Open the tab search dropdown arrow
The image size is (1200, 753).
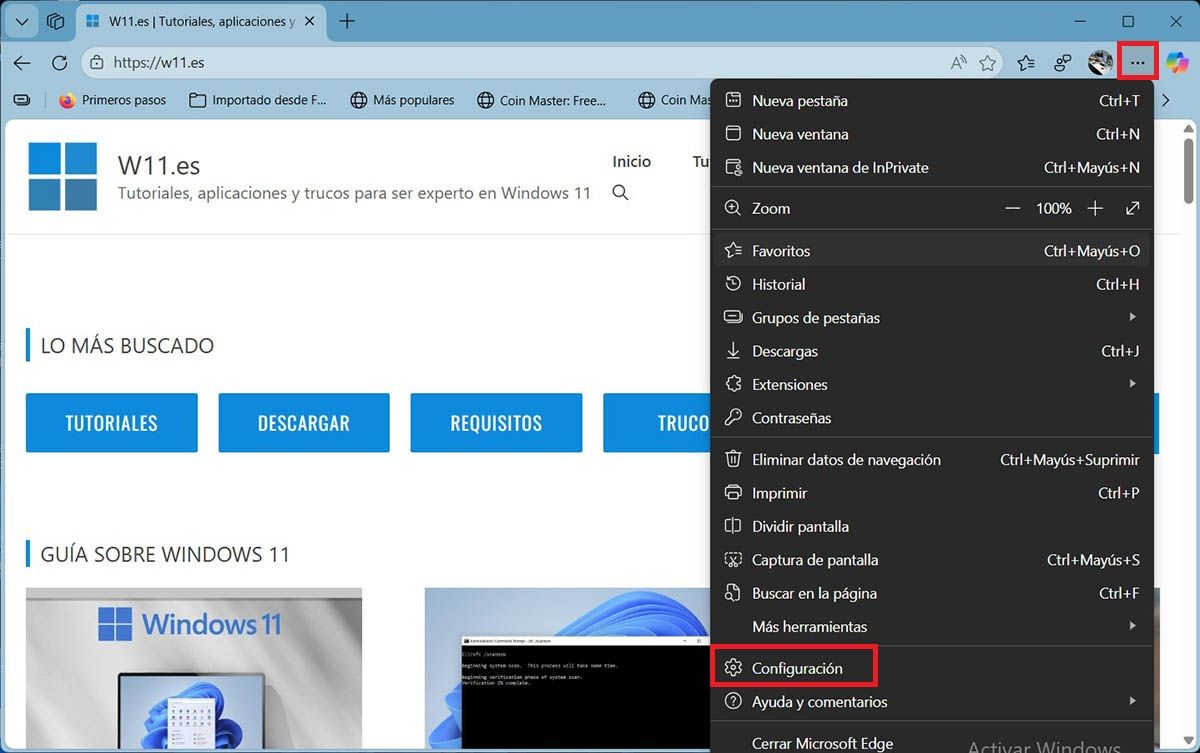pyautogui.click(x=22, y=21)
